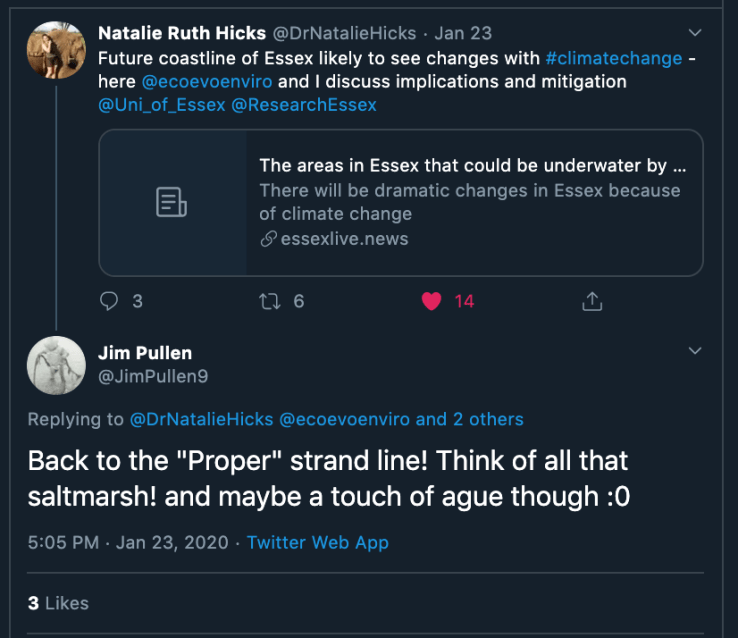Viewport: 738px width, 638px height.
Task: Share Natalie's tweet with upload icon
Action: tap(591, 300)
